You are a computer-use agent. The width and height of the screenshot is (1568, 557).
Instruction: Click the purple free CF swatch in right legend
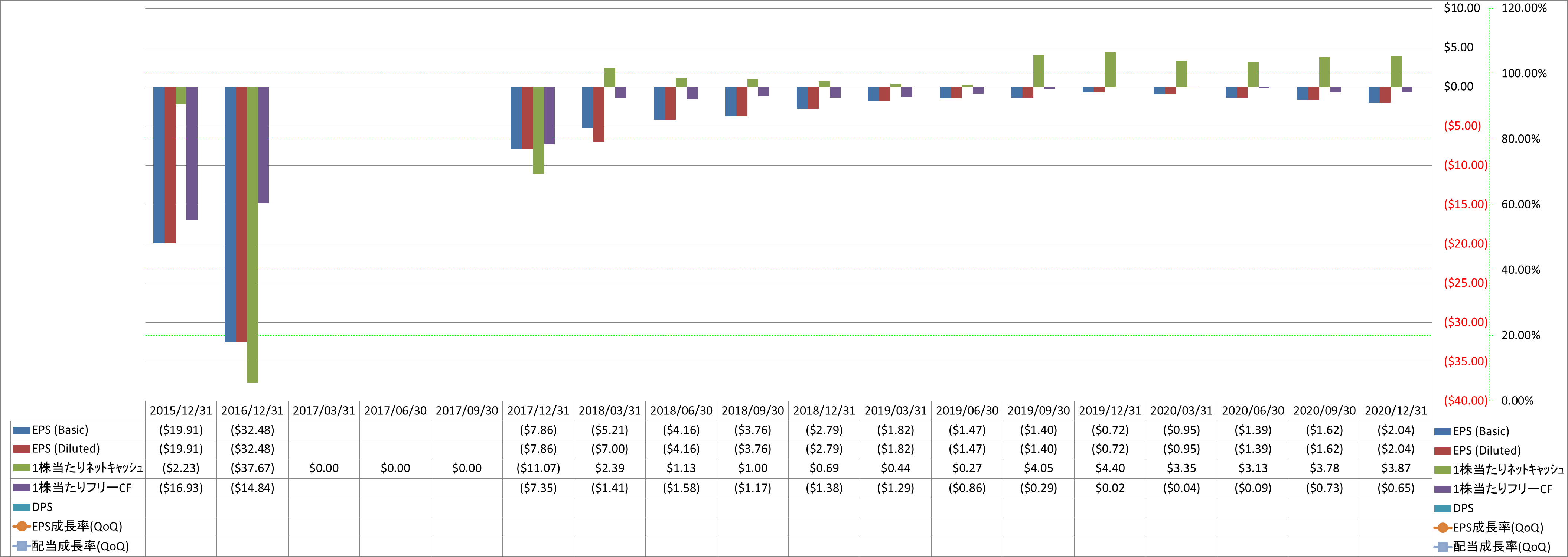tap(1443, 489)
